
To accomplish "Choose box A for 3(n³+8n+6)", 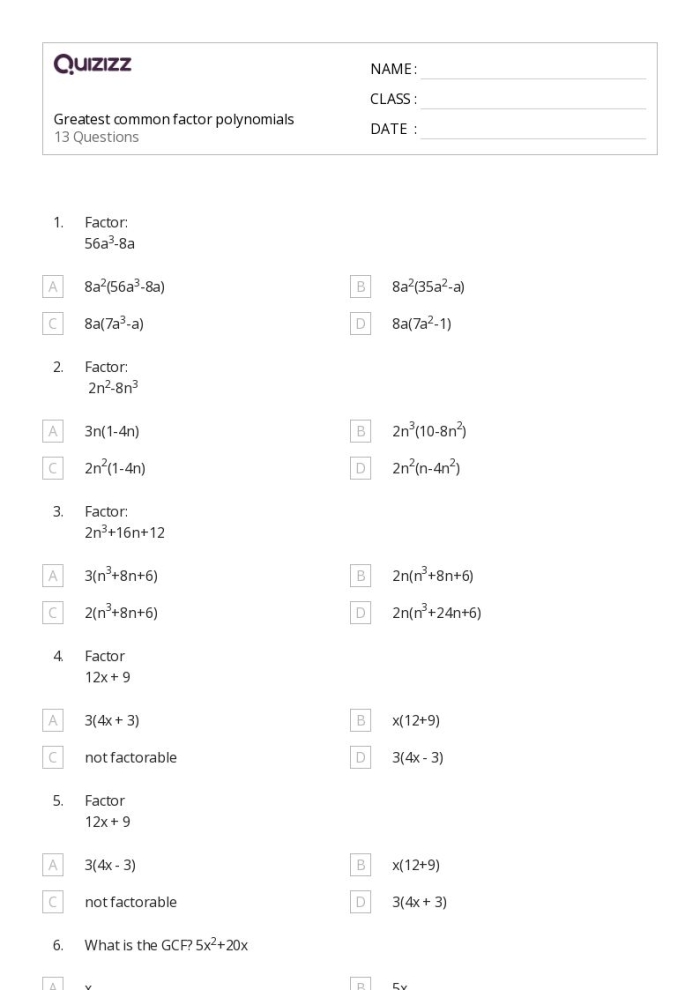I will click(53, 576).
